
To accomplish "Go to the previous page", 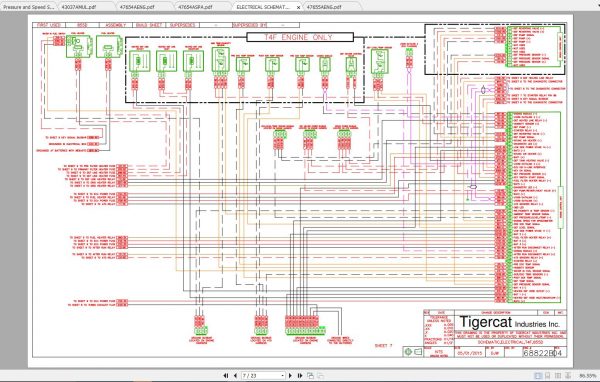I will (x=235, y=376).
